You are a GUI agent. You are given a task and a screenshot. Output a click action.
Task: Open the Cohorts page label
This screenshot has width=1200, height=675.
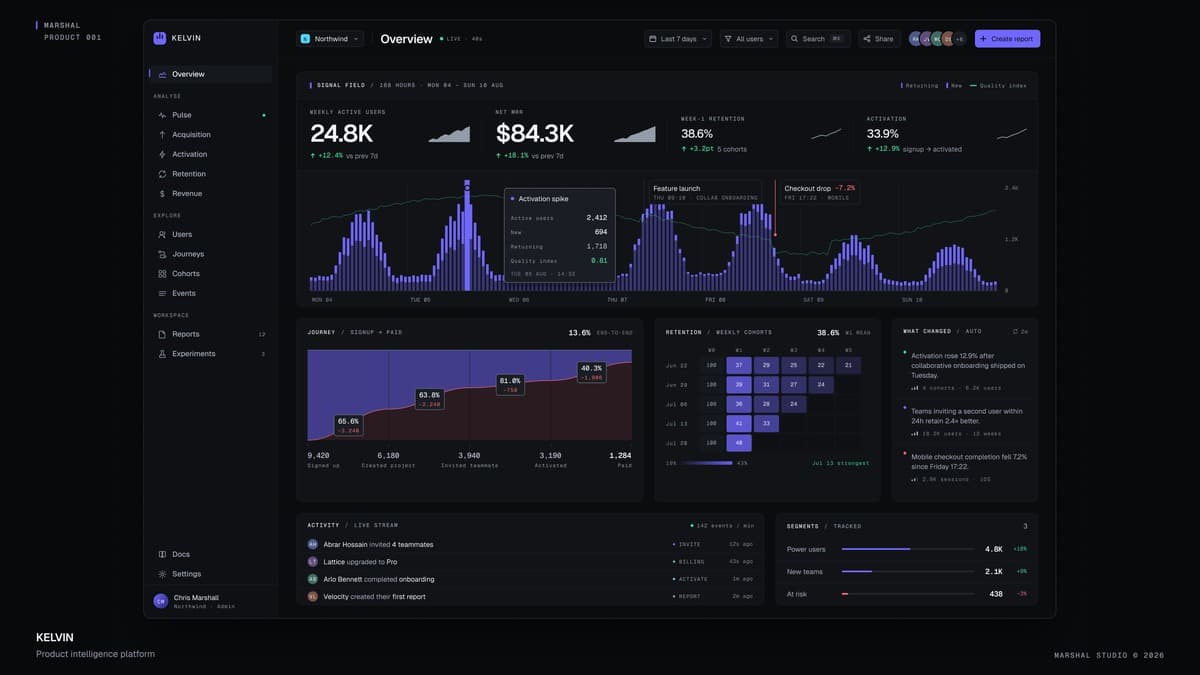click(186, 274)
